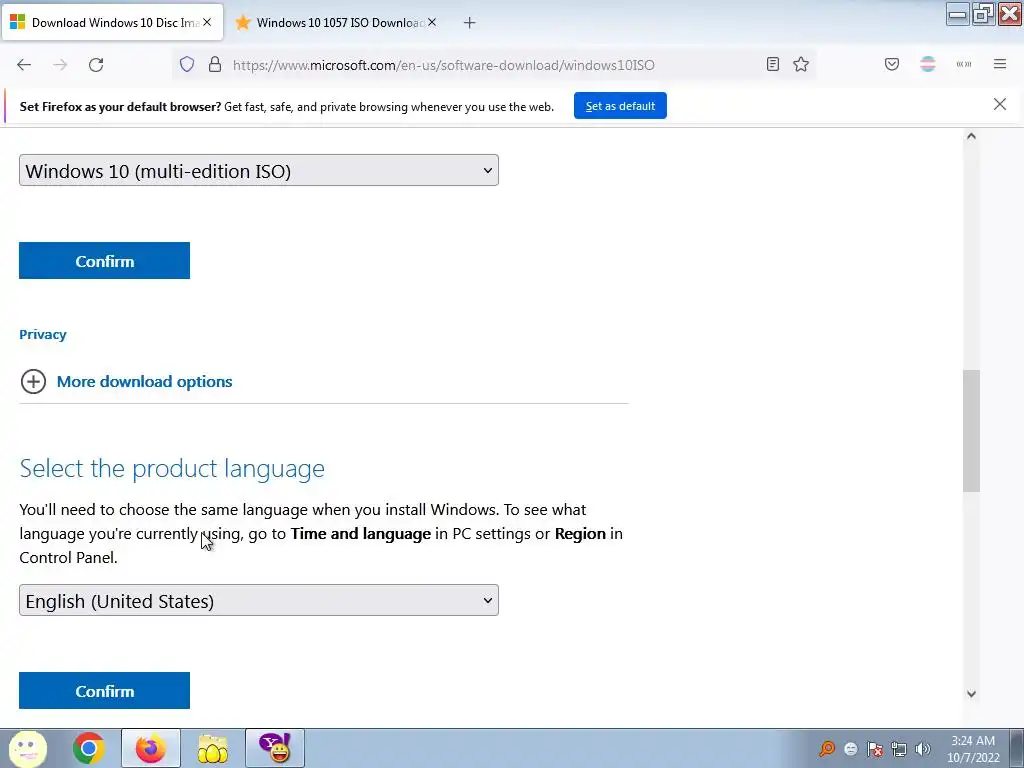1024x768 pixels.
Task: Close the Download Windows 10 Disc Image tab
Action: point(206,22)
